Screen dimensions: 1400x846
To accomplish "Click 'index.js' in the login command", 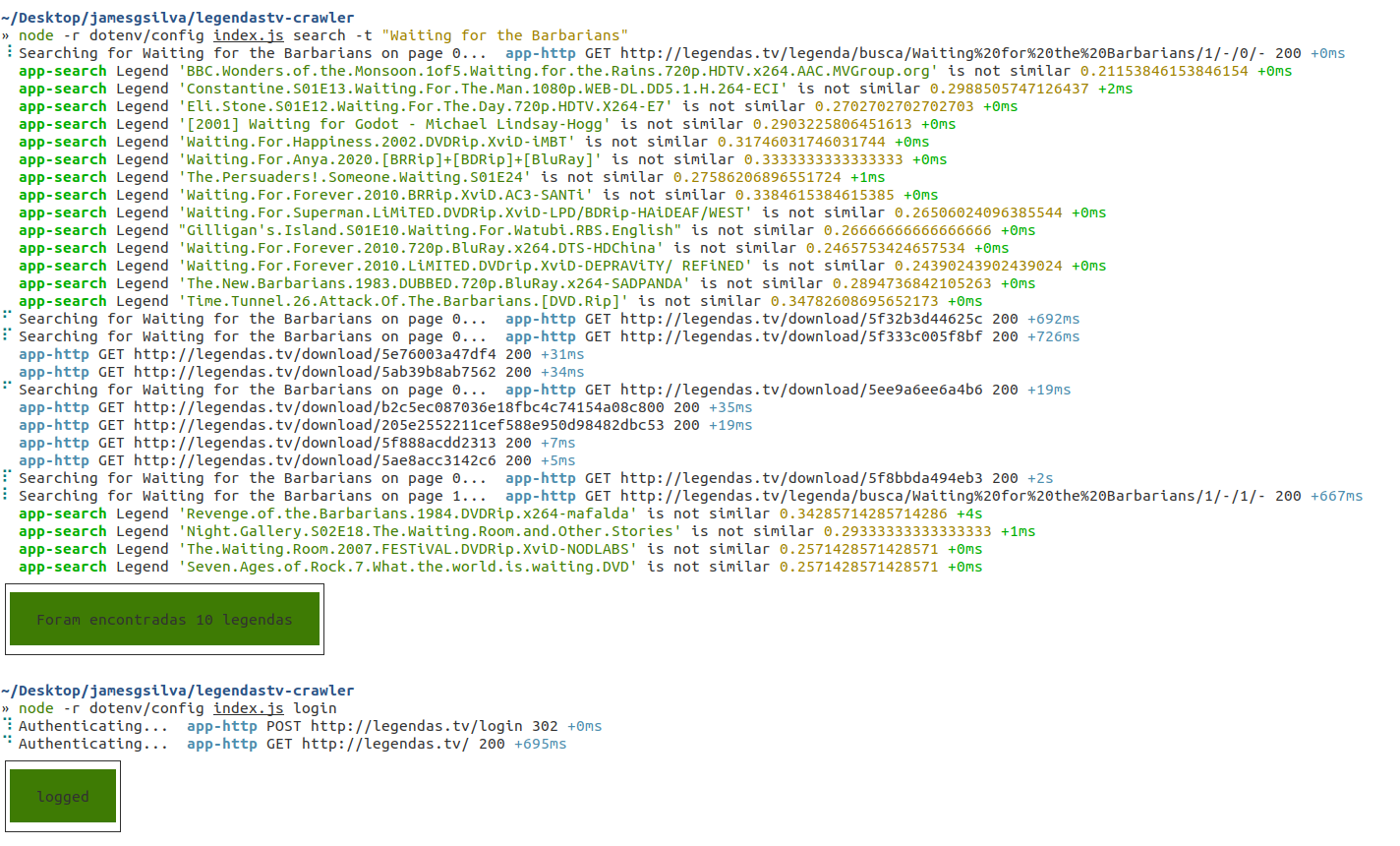I will [249, 708].
